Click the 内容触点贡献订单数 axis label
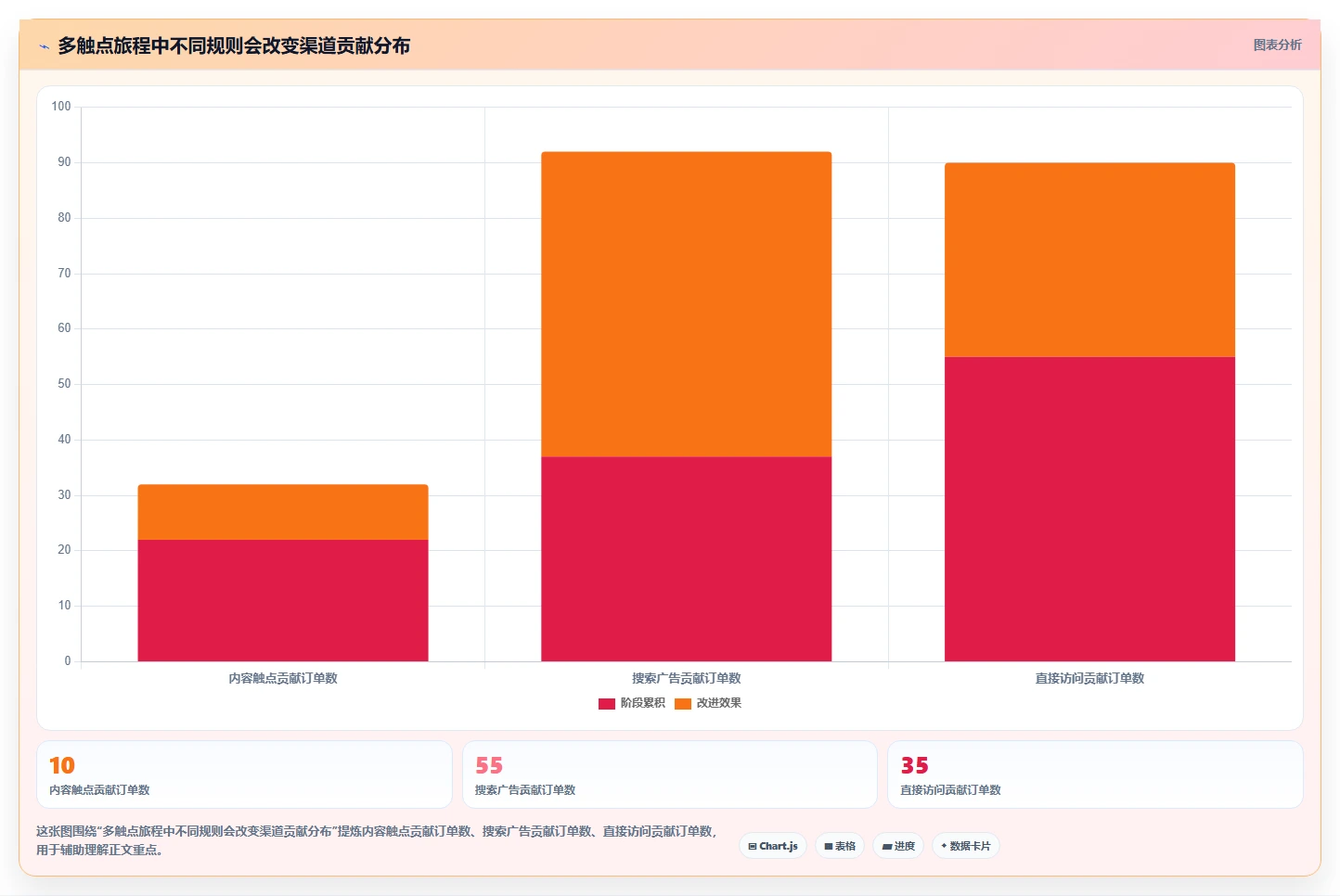Viewport: 1340px width, 896px height. pyautogui.click(x=283, y=678)
